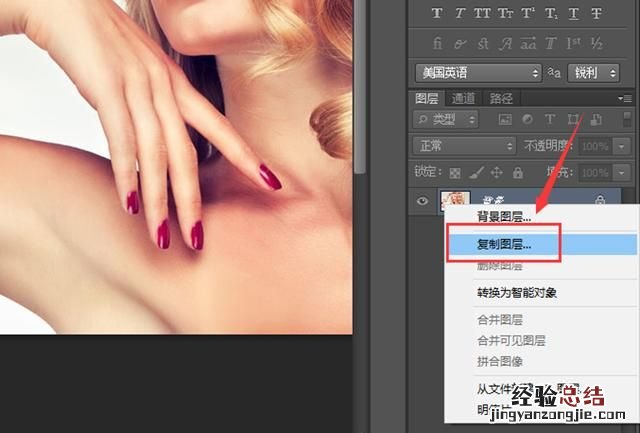This screenshot has width=640, height=433.
Task: Open the 美国英语 language dropdown
Action: point(478,73)
